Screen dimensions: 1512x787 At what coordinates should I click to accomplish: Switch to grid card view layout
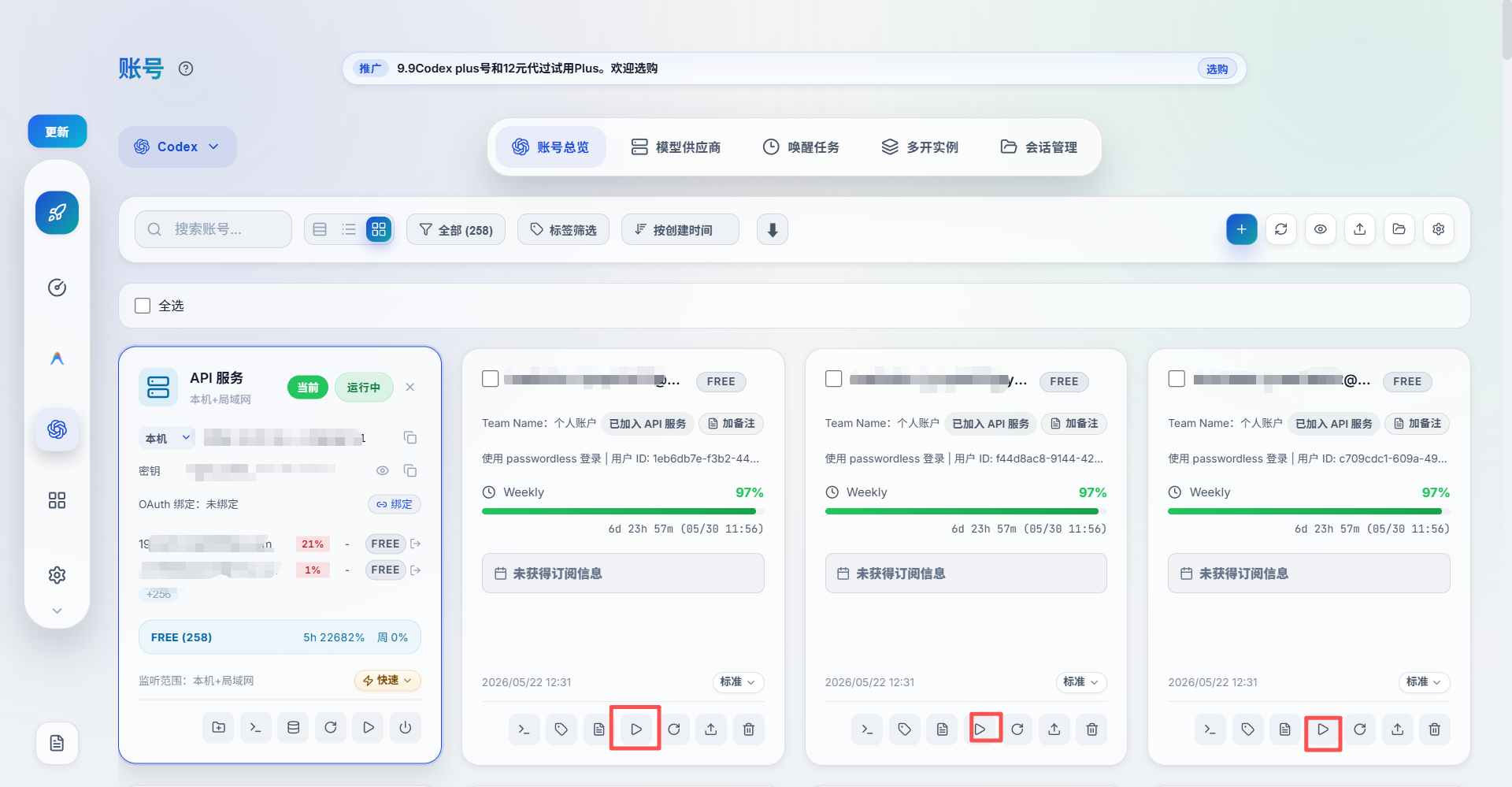(x=379, y=229)
